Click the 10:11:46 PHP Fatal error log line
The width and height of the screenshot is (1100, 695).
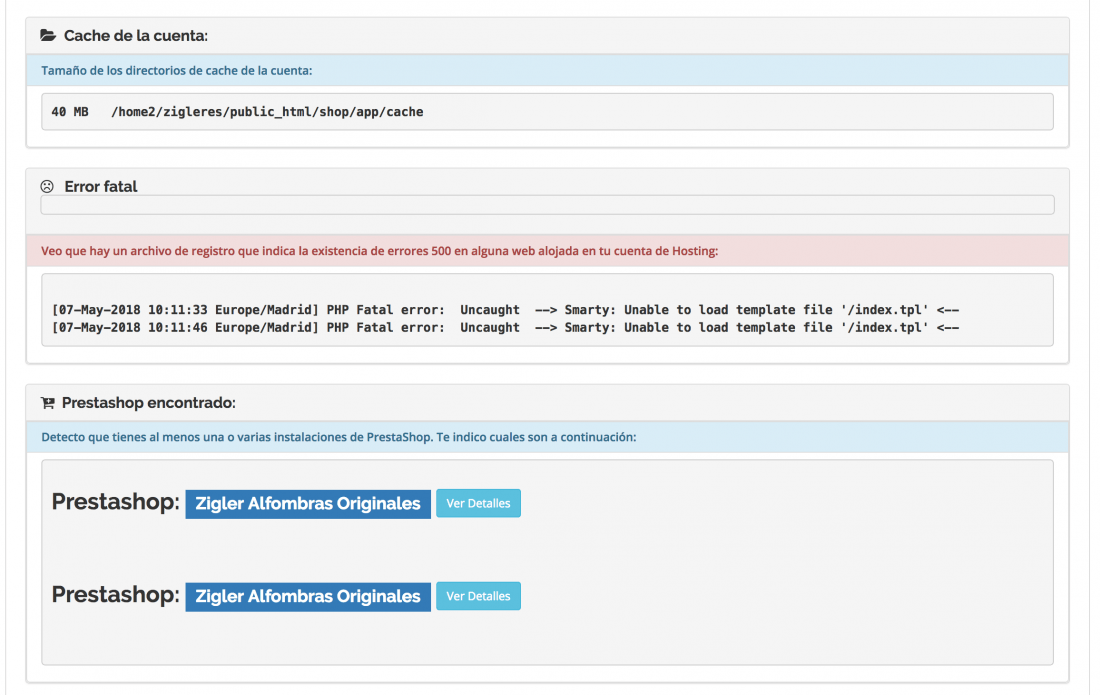click(x=505, y=328)
